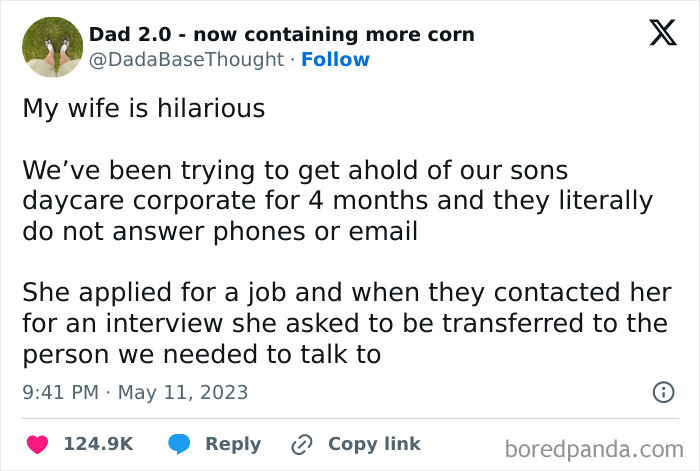Click the "My wife is hilarious" line
The width and height of the screenshot is (700, 471).
(x=144, y=108)
